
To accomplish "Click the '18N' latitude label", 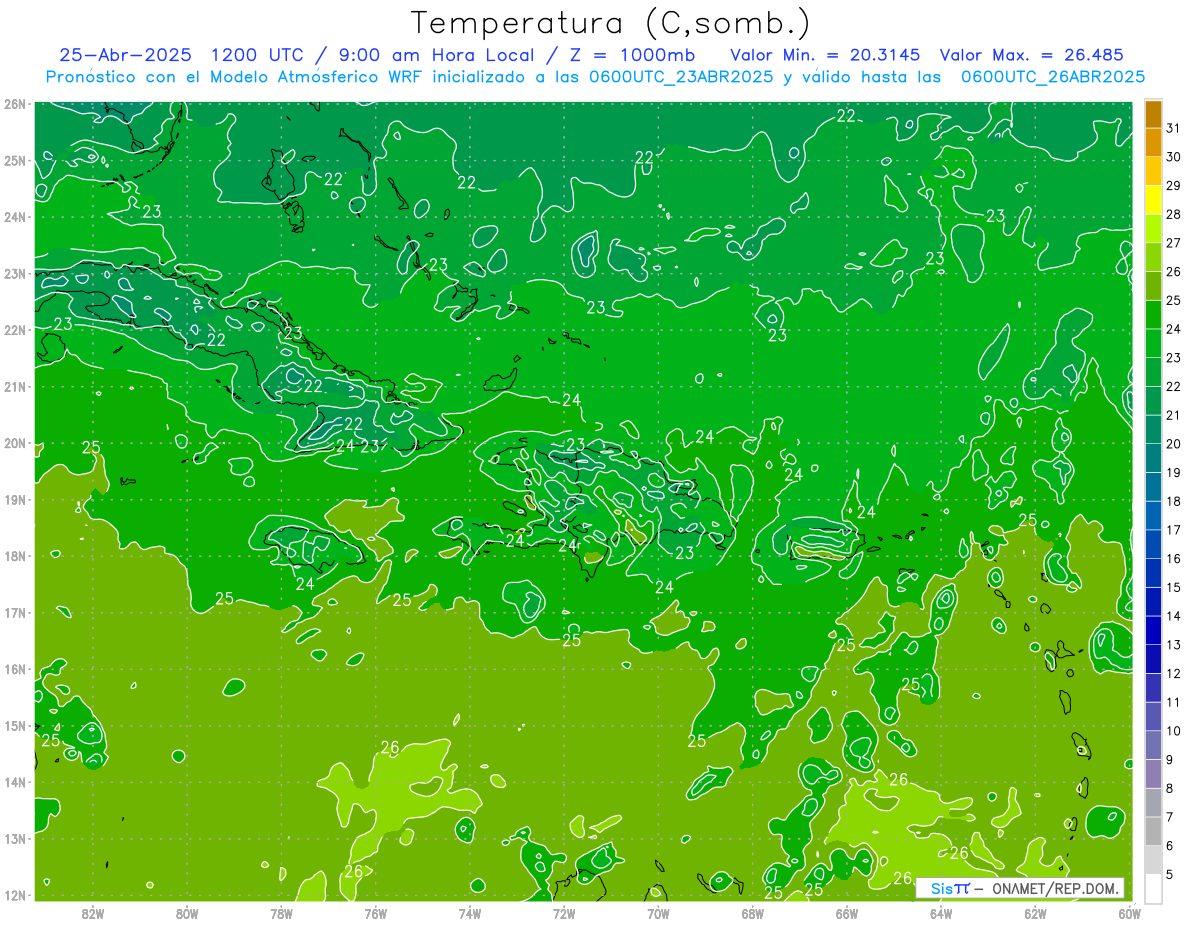I will click(x=15, y=556).
